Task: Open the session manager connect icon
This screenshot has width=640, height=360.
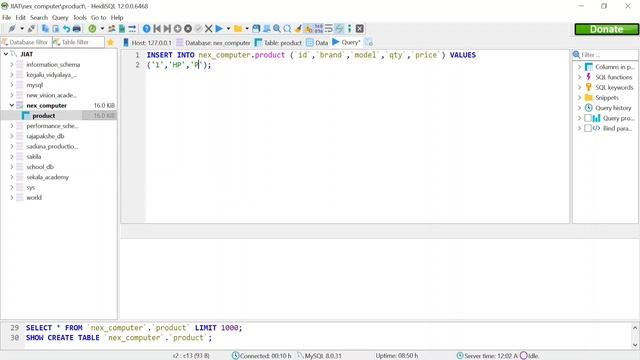Action: [x=12, y=29]
